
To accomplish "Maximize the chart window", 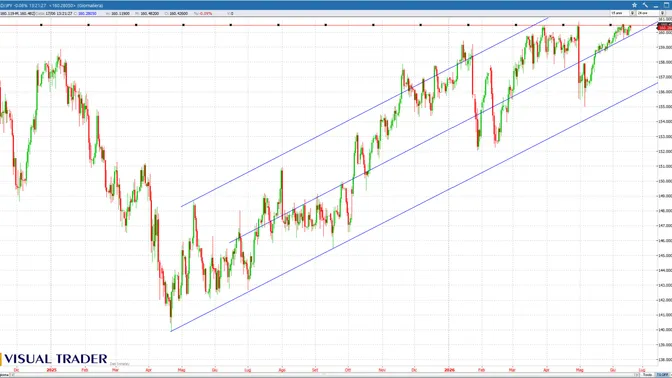I will (666, 5).
